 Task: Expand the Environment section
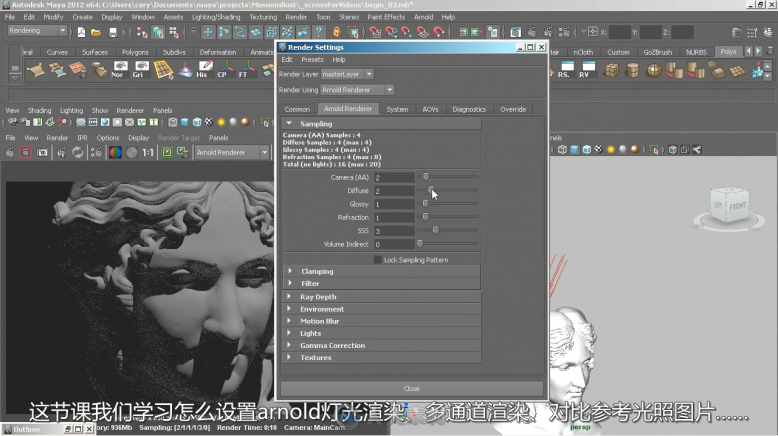pyautogui.click(x=289, y=309)
